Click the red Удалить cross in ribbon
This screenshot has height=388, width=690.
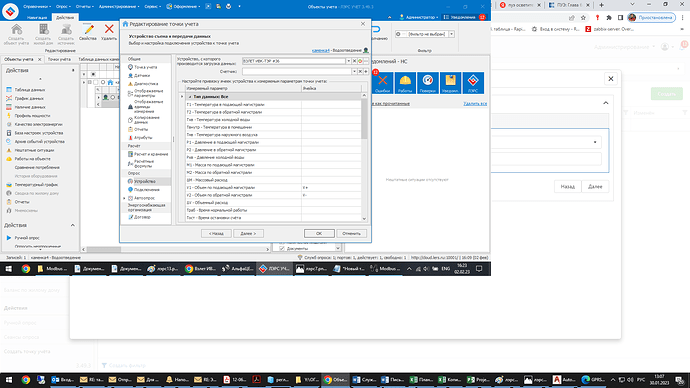point(109,29)
